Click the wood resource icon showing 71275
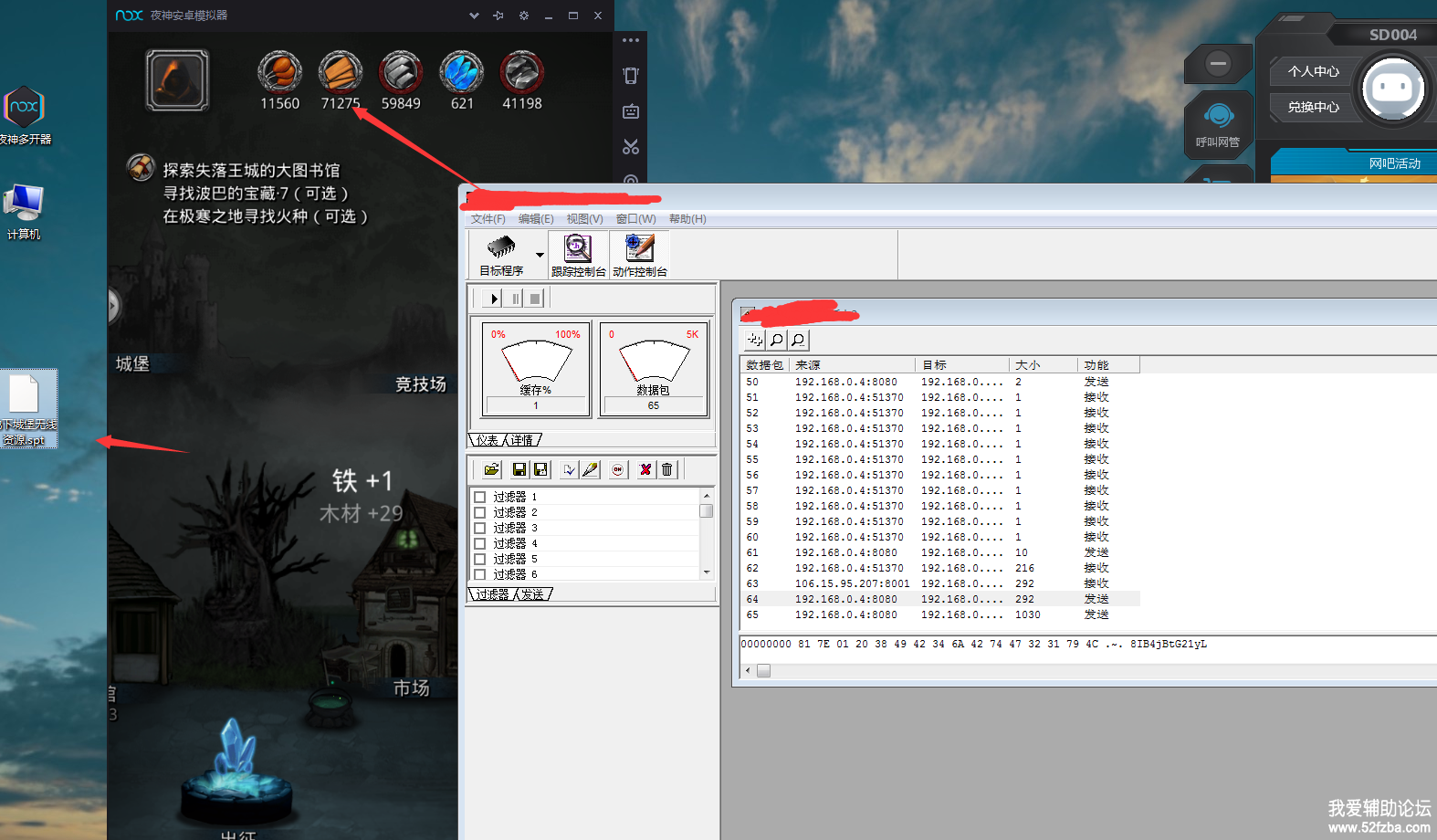 pos(340,72)
